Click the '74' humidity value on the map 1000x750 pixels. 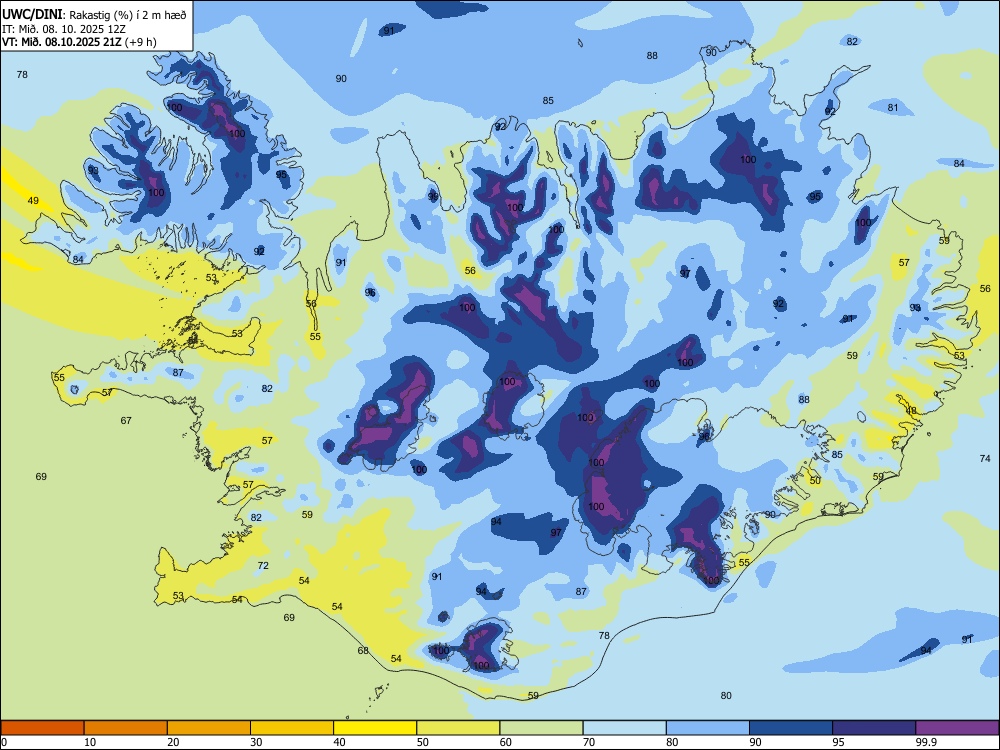click(x=985, y=459)
